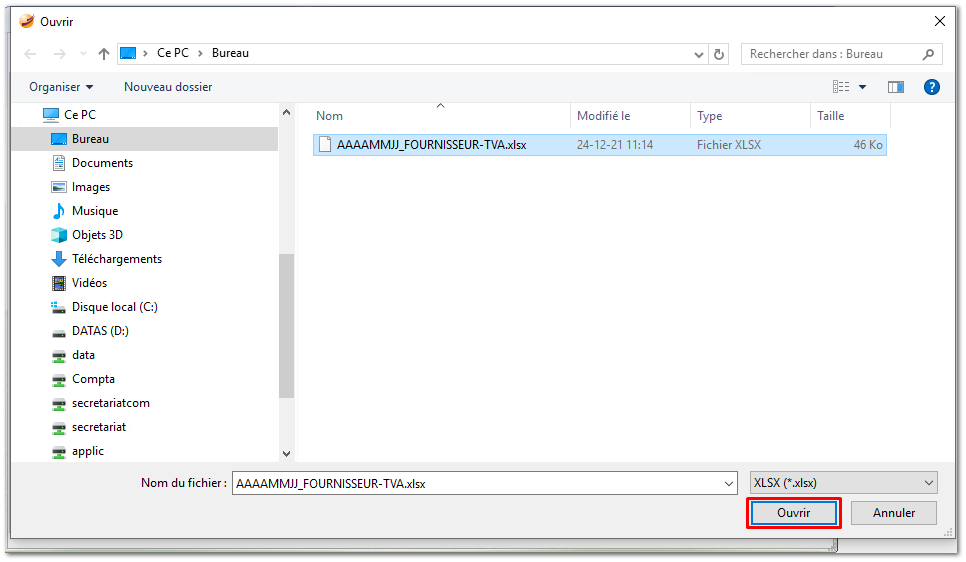Toggle the preview pane

pos(896,87)
